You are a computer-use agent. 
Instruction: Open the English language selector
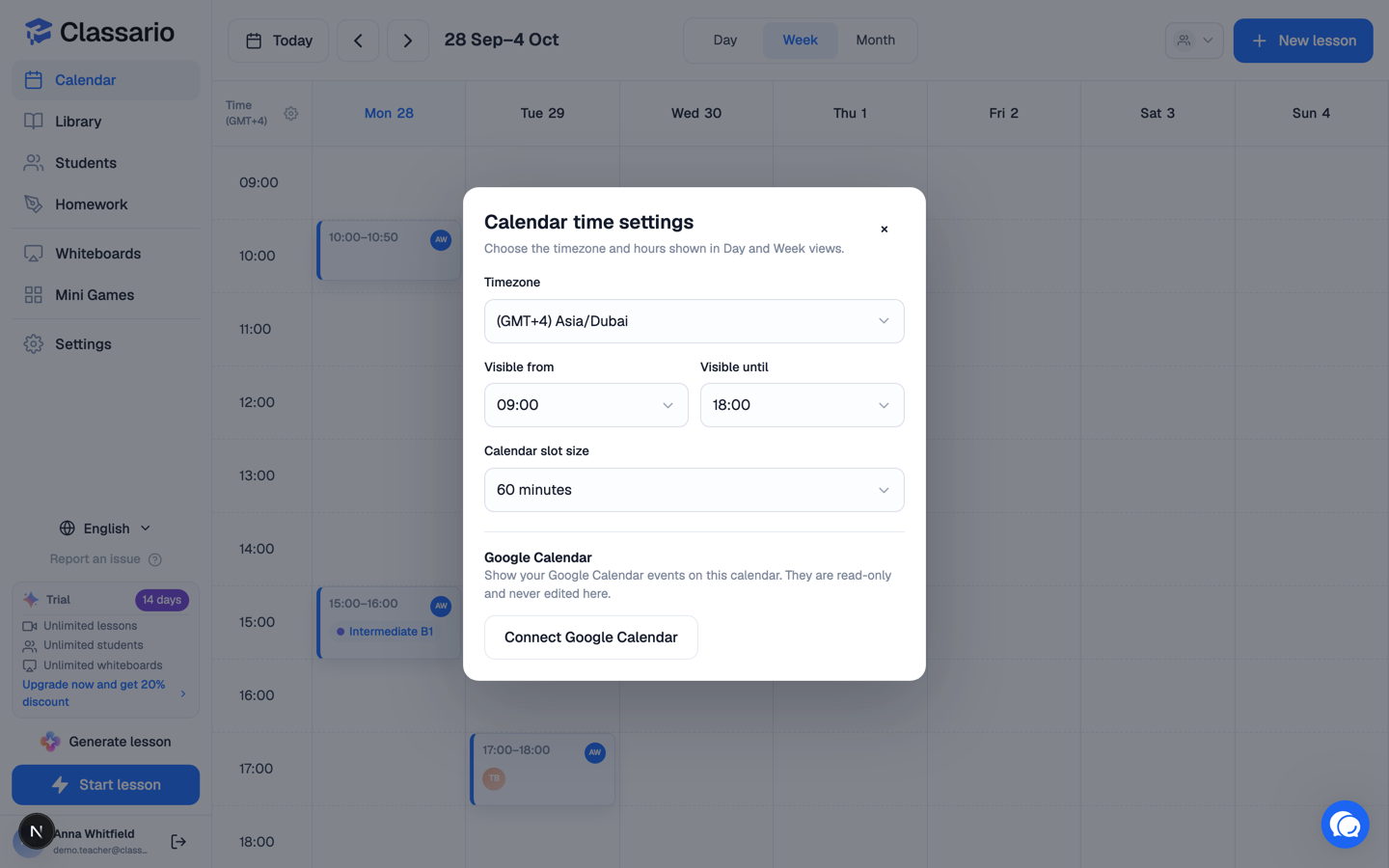105,529
